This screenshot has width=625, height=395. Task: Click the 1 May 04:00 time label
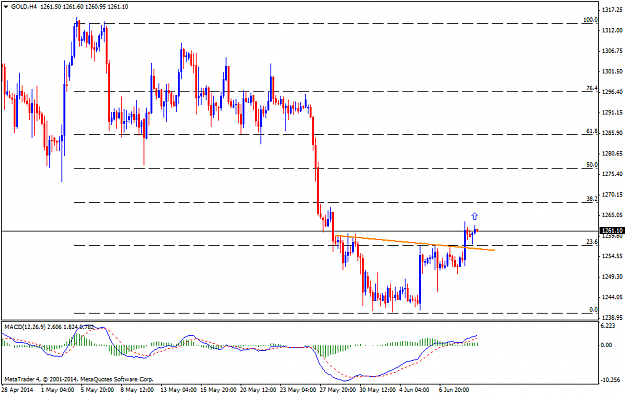click(57, 389)
